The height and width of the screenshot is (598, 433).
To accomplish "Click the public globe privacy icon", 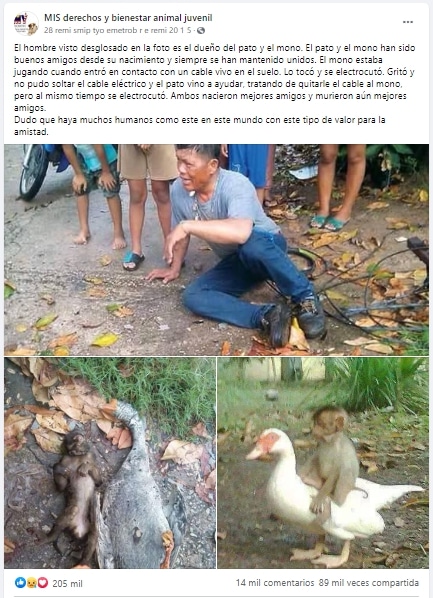I will point(201,30).
